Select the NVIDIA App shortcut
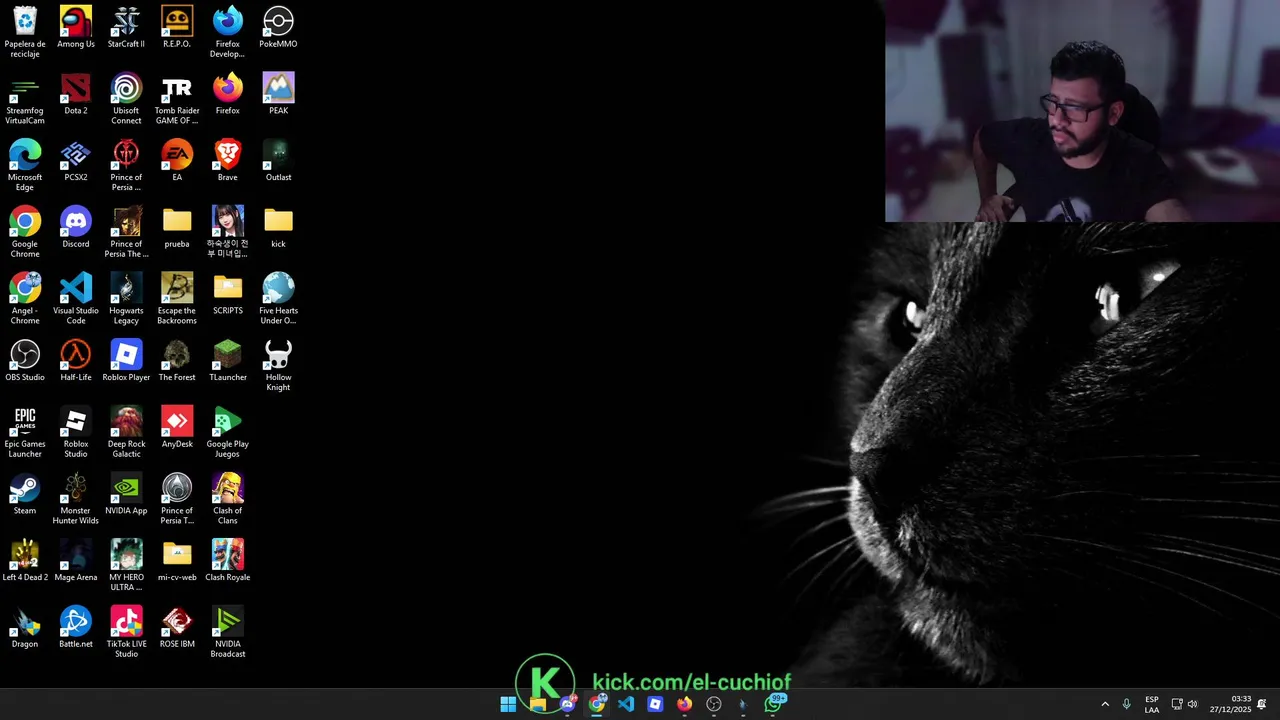The width and height of the screenshot is (1280, 720). coord(126,494)
